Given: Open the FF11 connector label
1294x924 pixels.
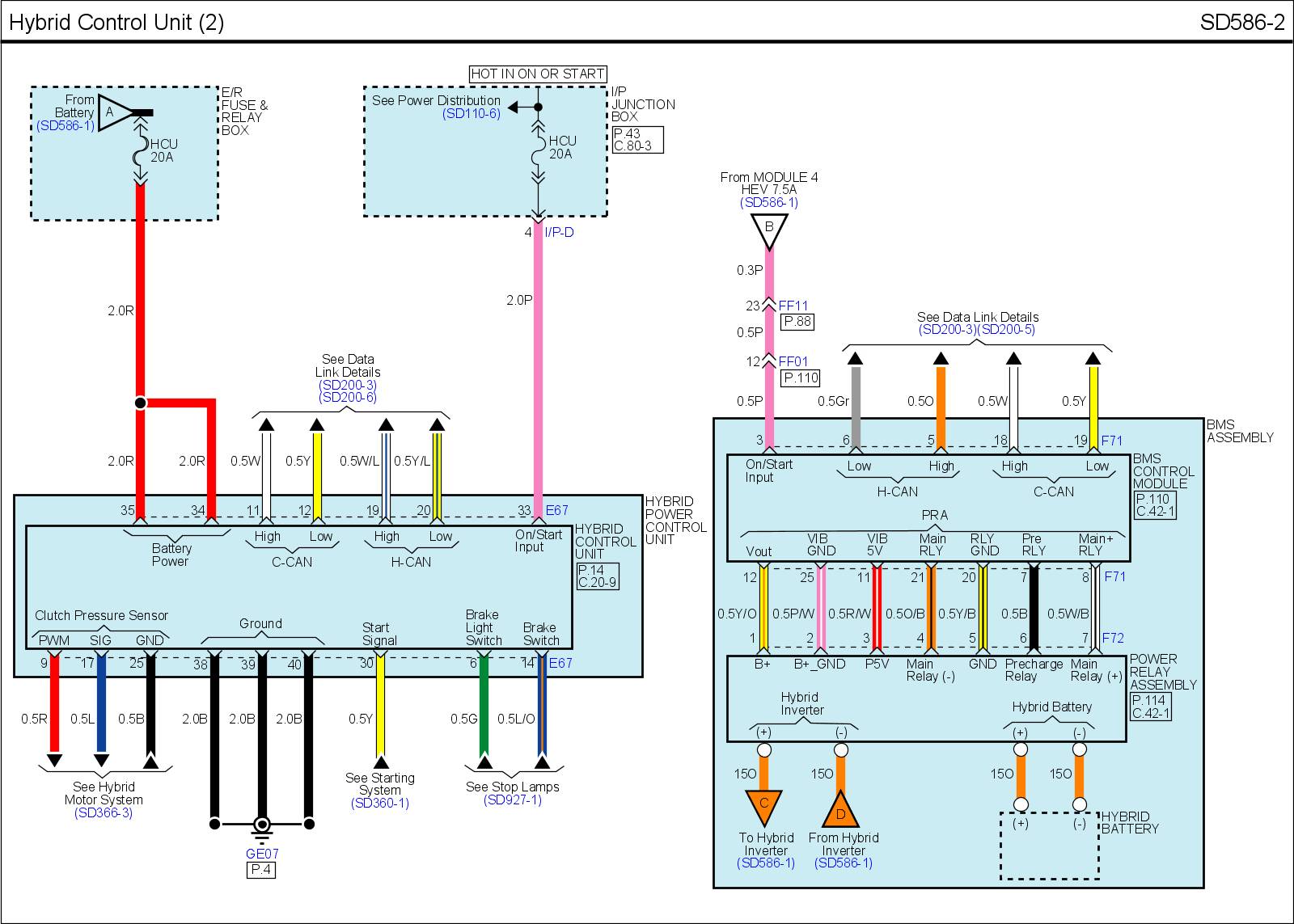Looking at the screenshot, I should [x=793, y=306].
